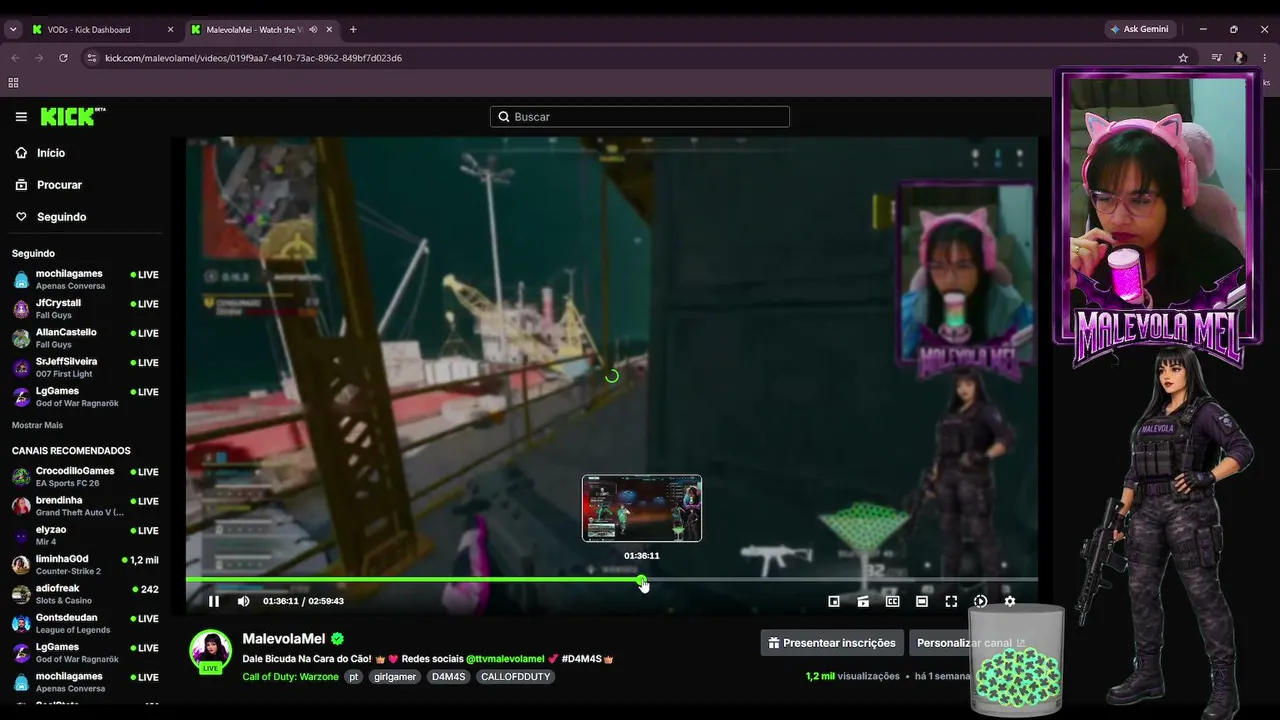Open elyzao Mir 4 channel
The image size is (1280, 720).
coord(85,535)
